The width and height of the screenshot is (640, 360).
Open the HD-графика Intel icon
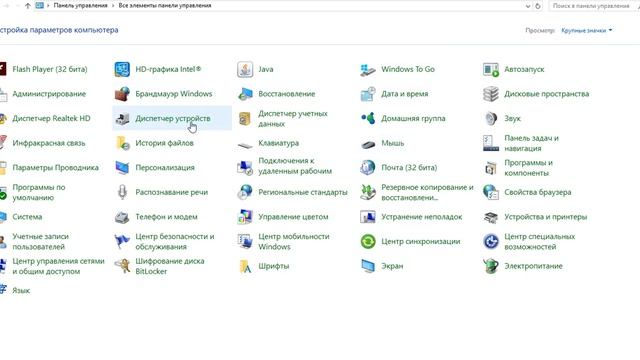tap(122, 69)
